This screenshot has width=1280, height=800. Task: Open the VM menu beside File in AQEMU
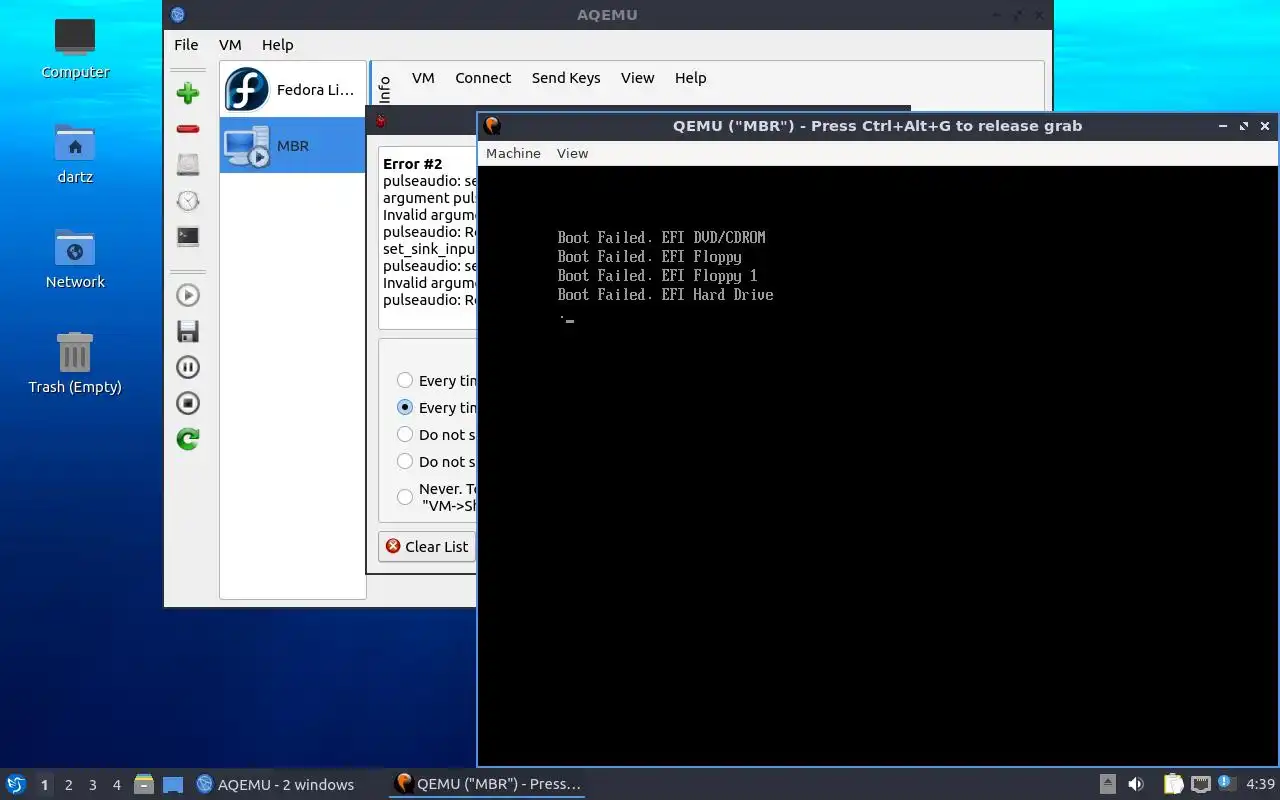(230, 45)
